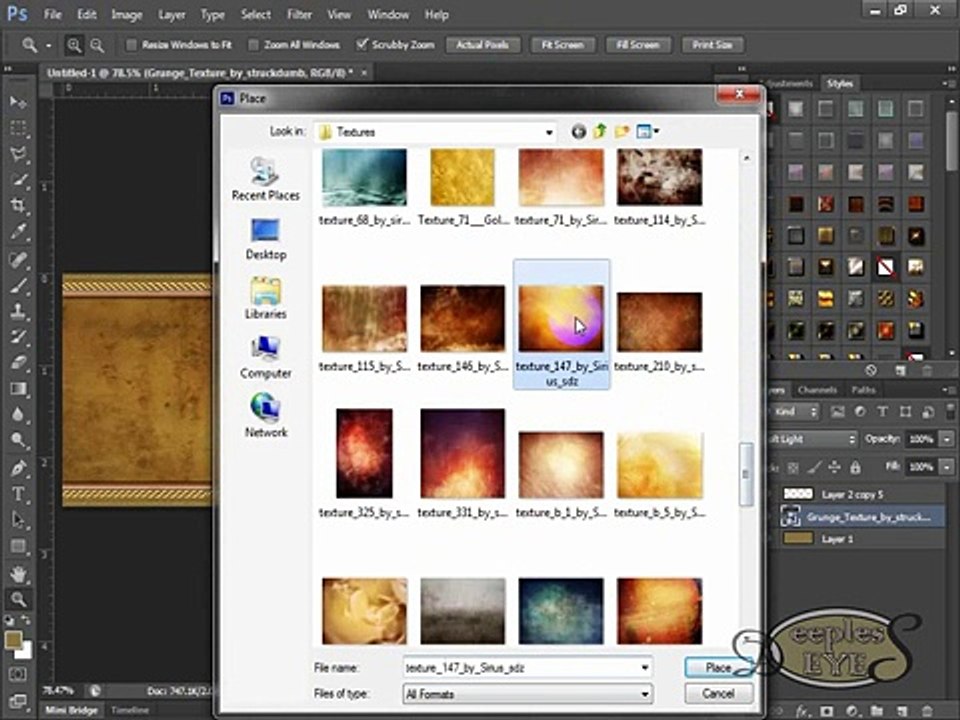Select the Move tool
The image size is (960, 720).
click(18, 101)
